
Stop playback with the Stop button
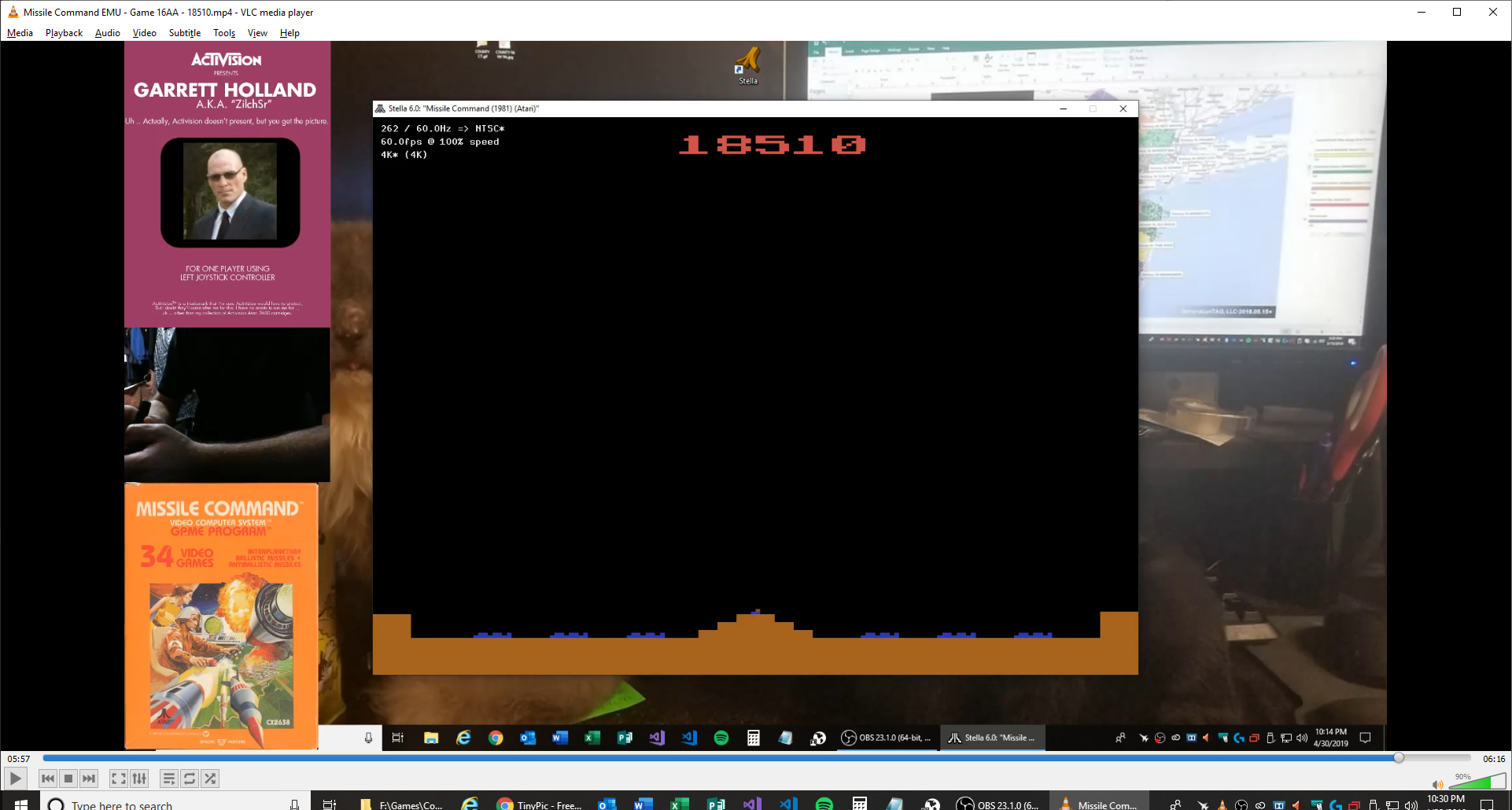coord(68,779)
